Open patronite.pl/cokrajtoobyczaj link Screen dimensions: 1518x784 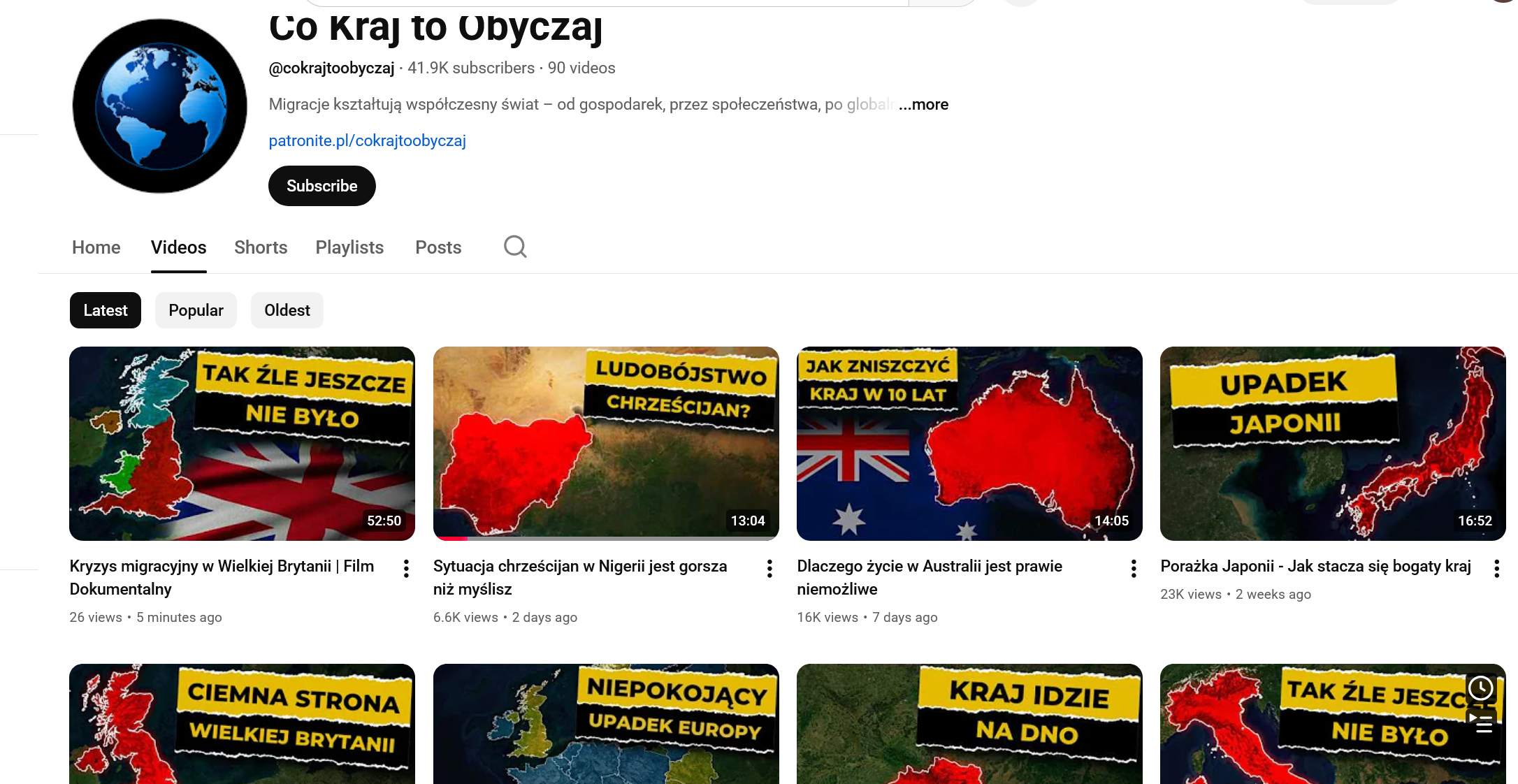[x=368, y=141]
